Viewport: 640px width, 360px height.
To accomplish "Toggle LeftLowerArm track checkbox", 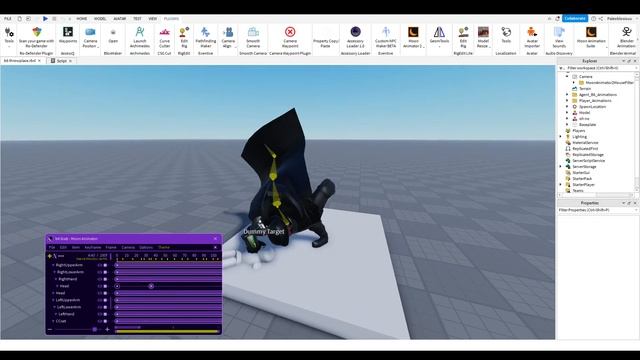I will (x=105, y=307).
